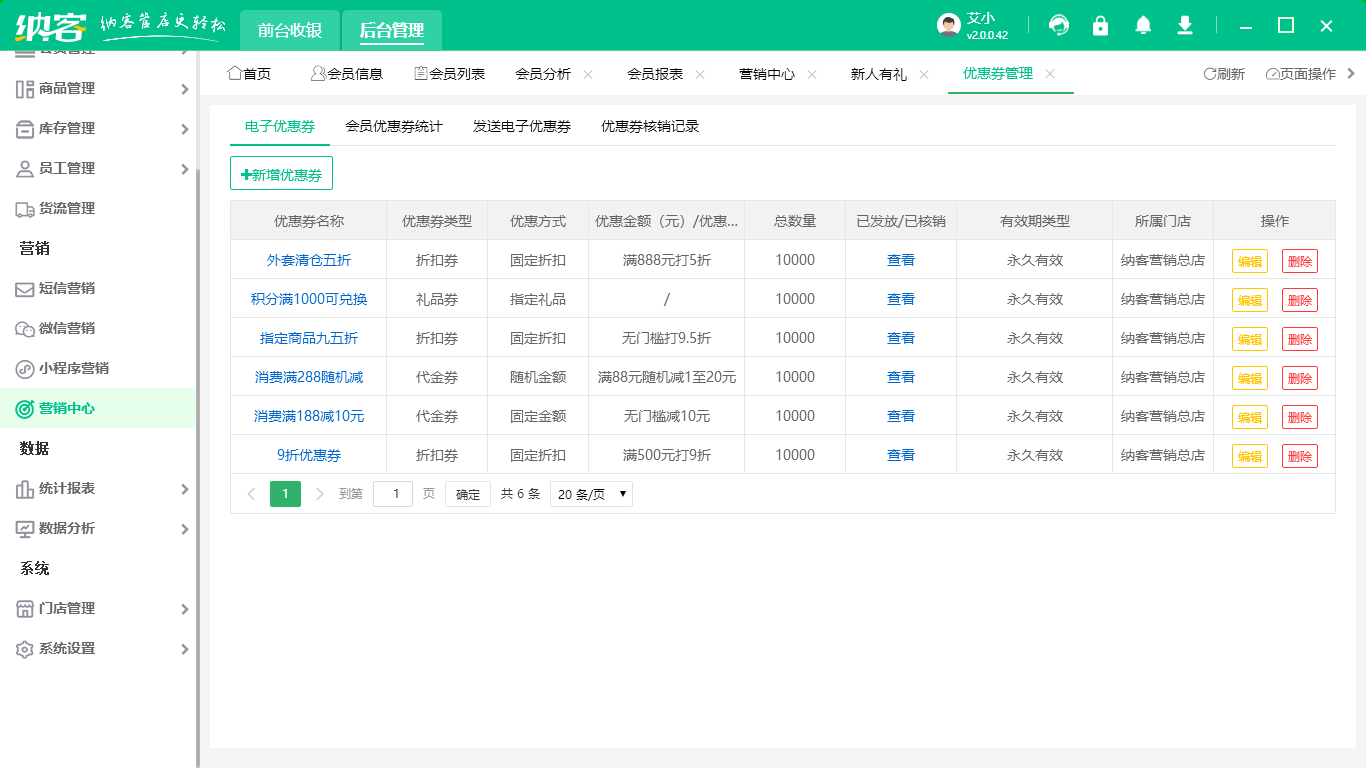Click 删除 for 9折优惠券 row
Image resolution: width=1366 pixels, height=768 pixels.
[x=1299, y=456]
